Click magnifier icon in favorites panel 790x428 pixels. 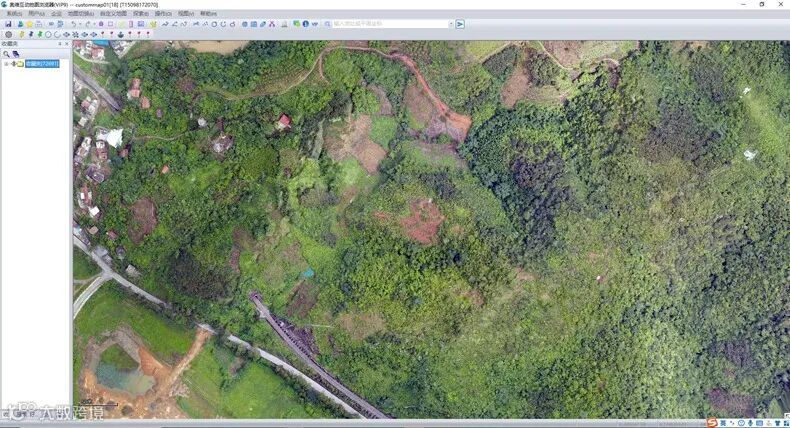[7, 54]
